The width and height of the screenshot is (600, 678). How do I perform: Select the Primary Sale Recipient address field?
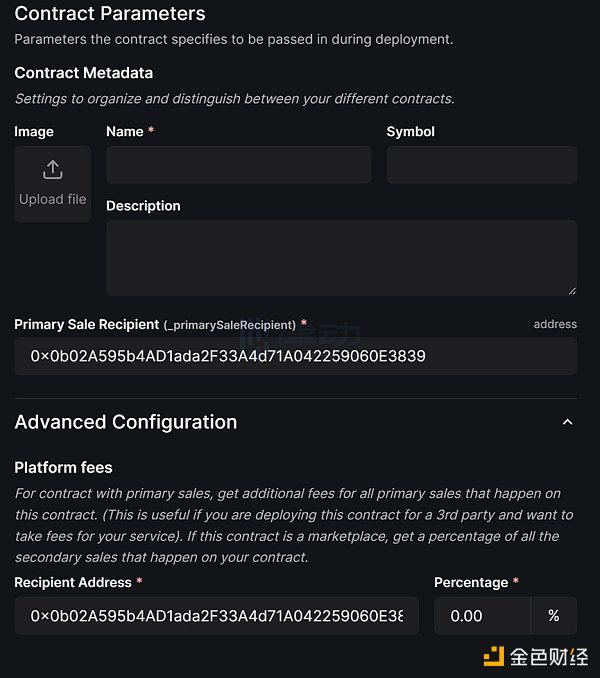pyautogui.click(x=295, y=356)
